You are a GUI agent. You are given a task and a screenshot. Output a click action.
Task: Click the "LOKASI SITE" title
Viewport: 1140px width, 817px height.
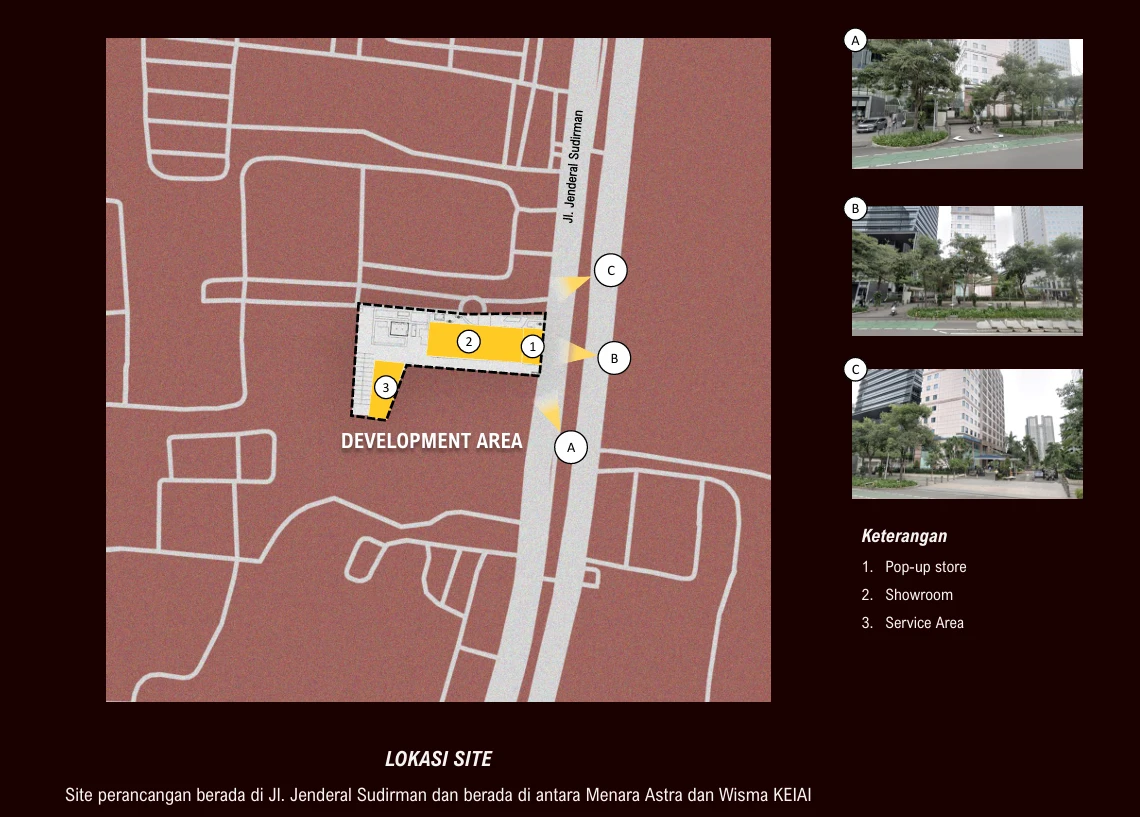(x=438, y=759)
